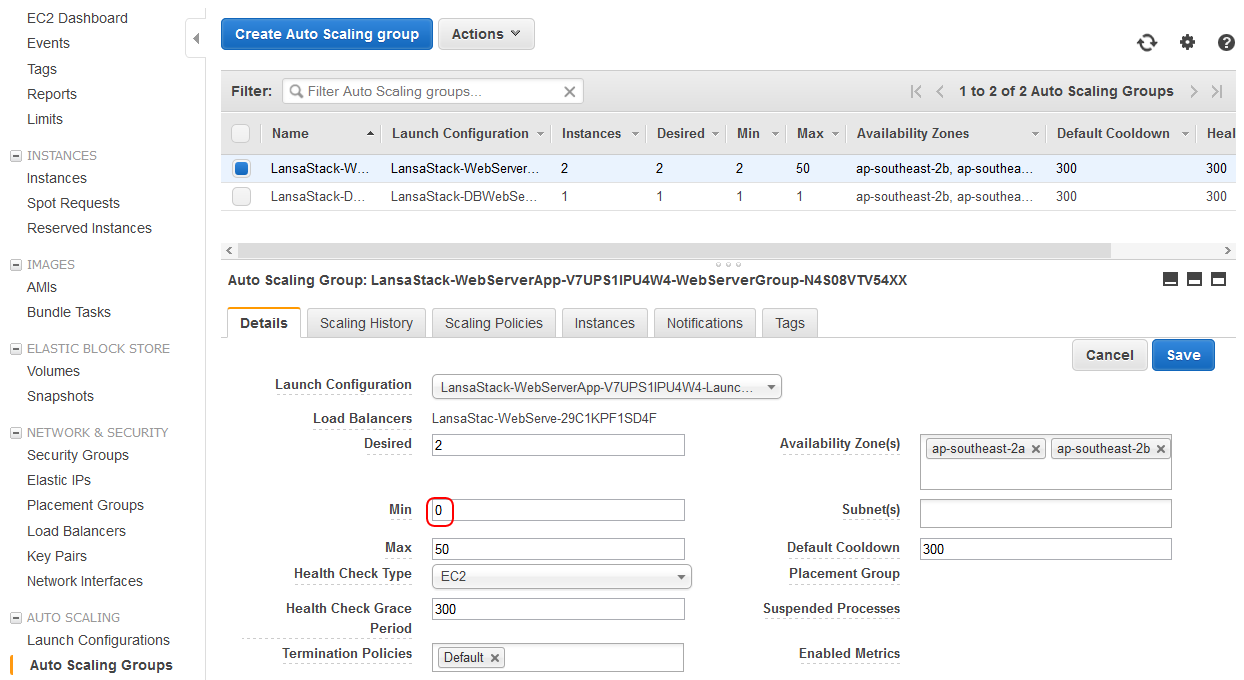1244x680 pixels.
Task: Open Spot Requests in sidebar
Action: point(73,203)
